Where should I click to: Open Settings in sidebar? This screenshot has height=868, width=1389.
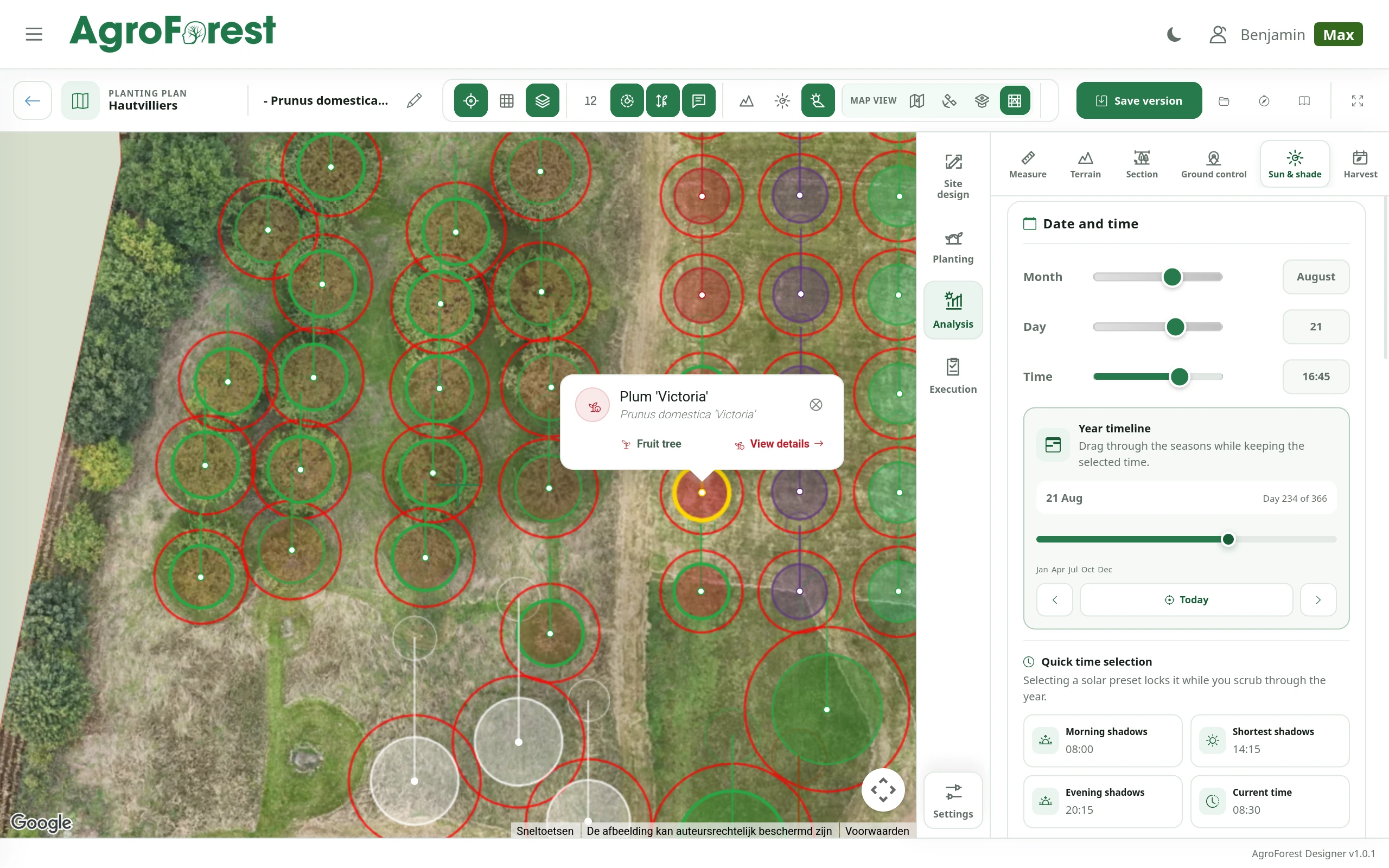coord(953,800)
